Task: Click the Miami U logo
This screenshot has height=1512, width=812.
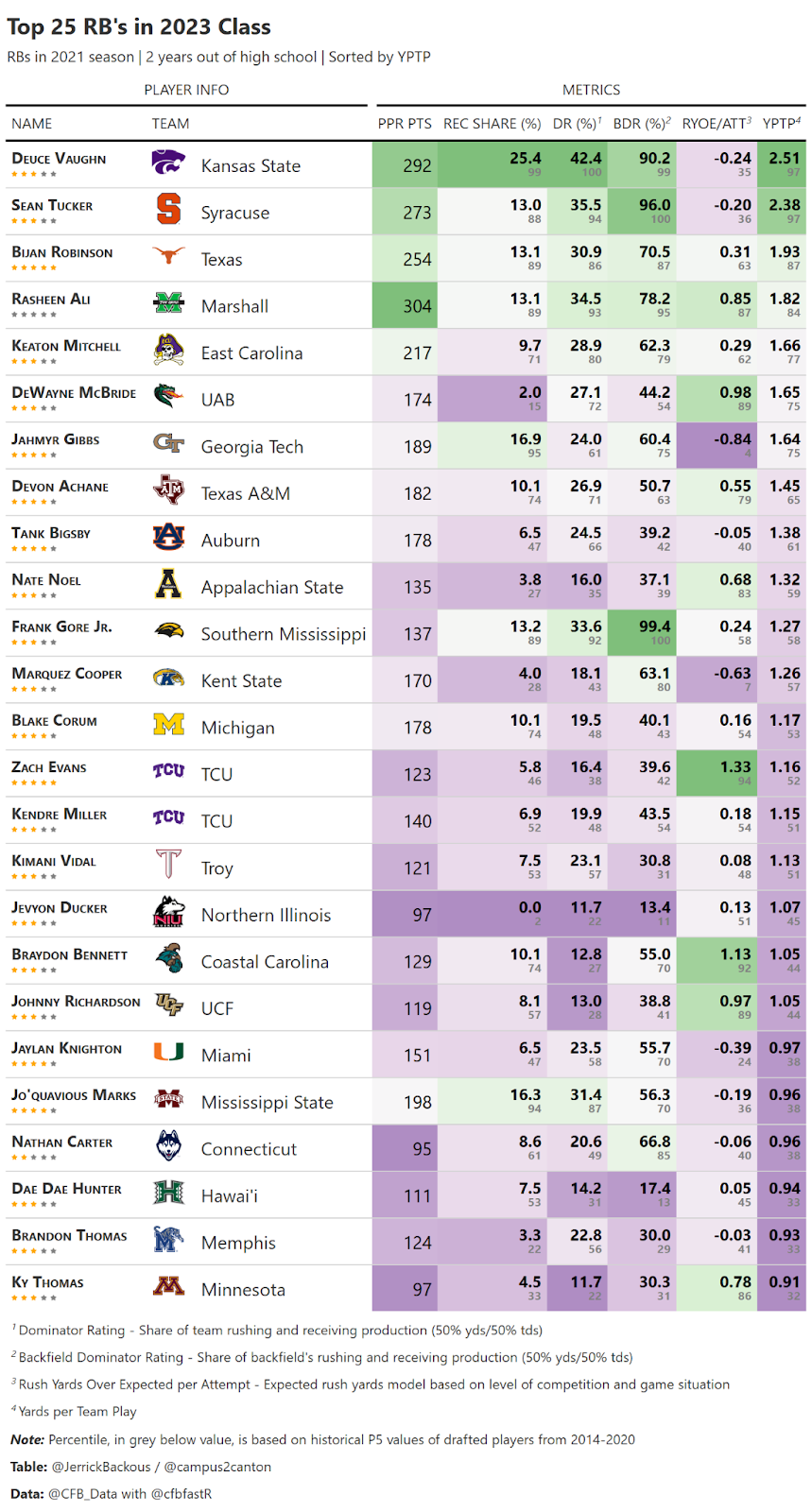Action: click(168, 1051)
